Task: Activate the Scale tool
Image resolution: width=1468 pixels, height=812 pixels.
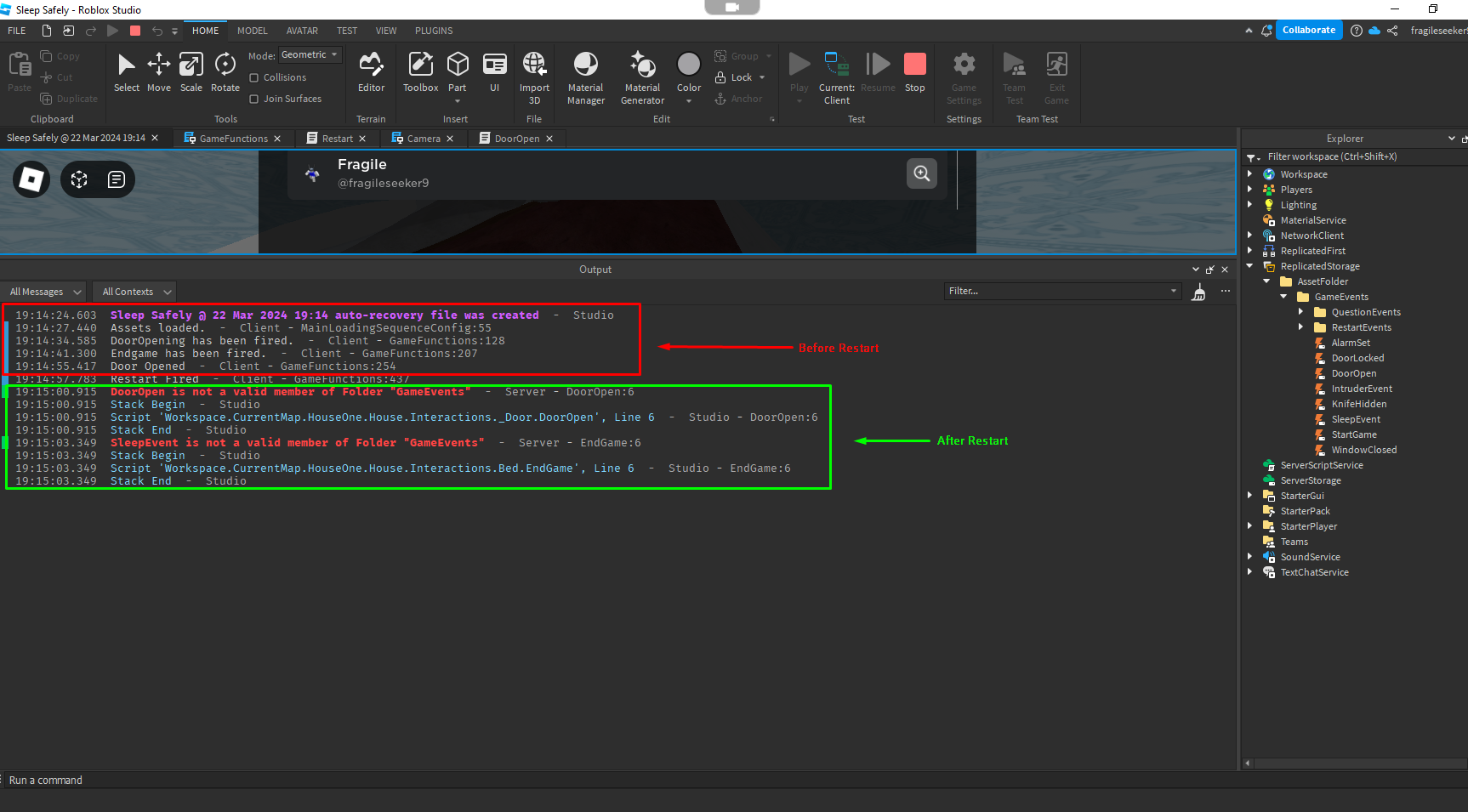Action: 191,75
